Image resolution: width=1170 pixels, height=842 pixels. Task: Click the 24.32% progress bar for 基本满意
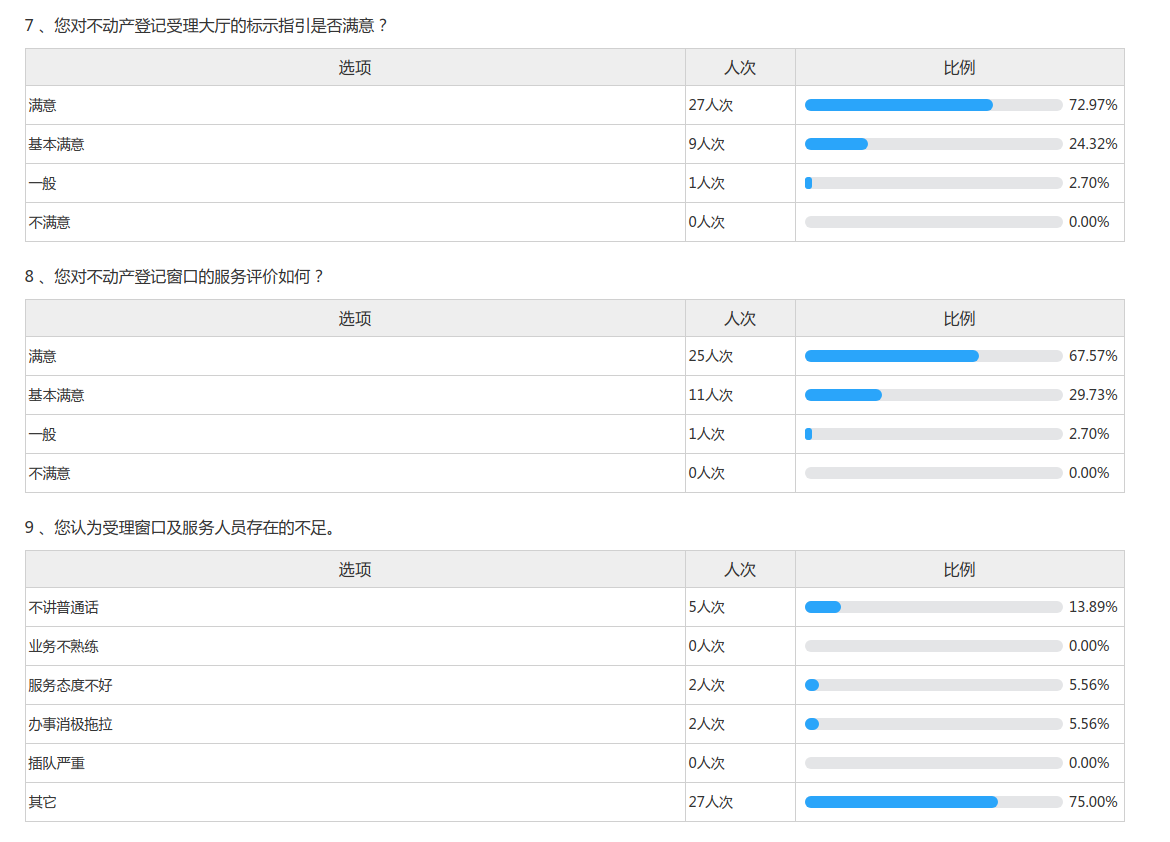pos(932,144)
